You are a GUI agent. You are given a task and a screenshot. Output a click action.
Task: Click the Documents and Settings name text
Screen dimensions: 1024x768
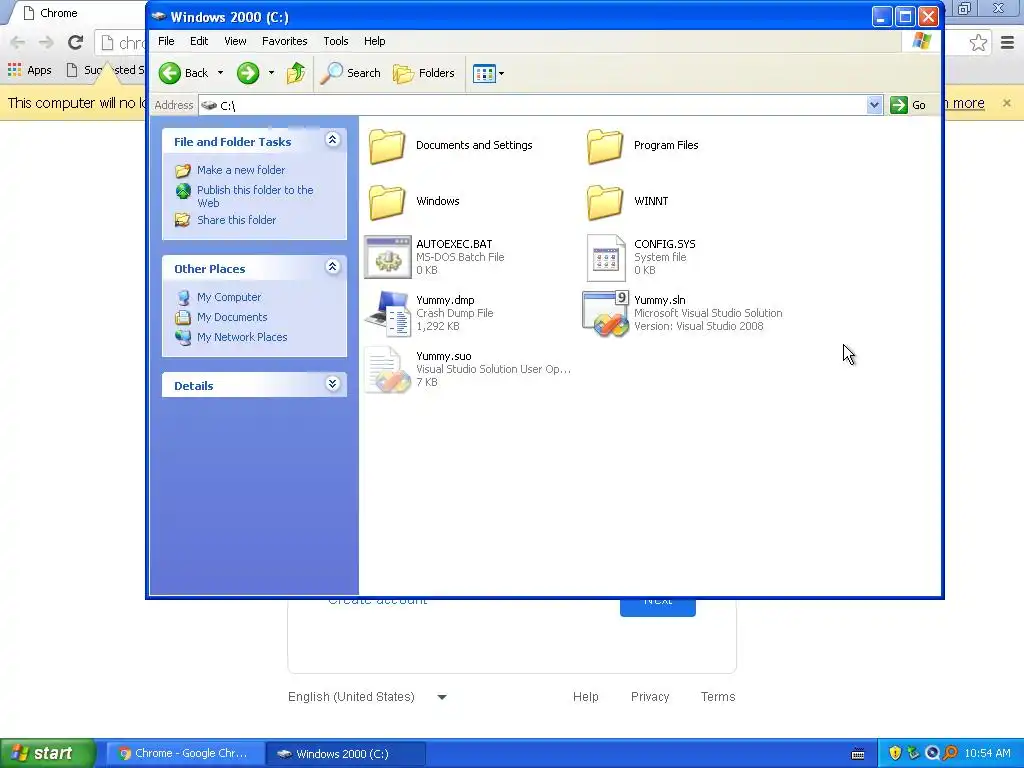tap(474, 145)
